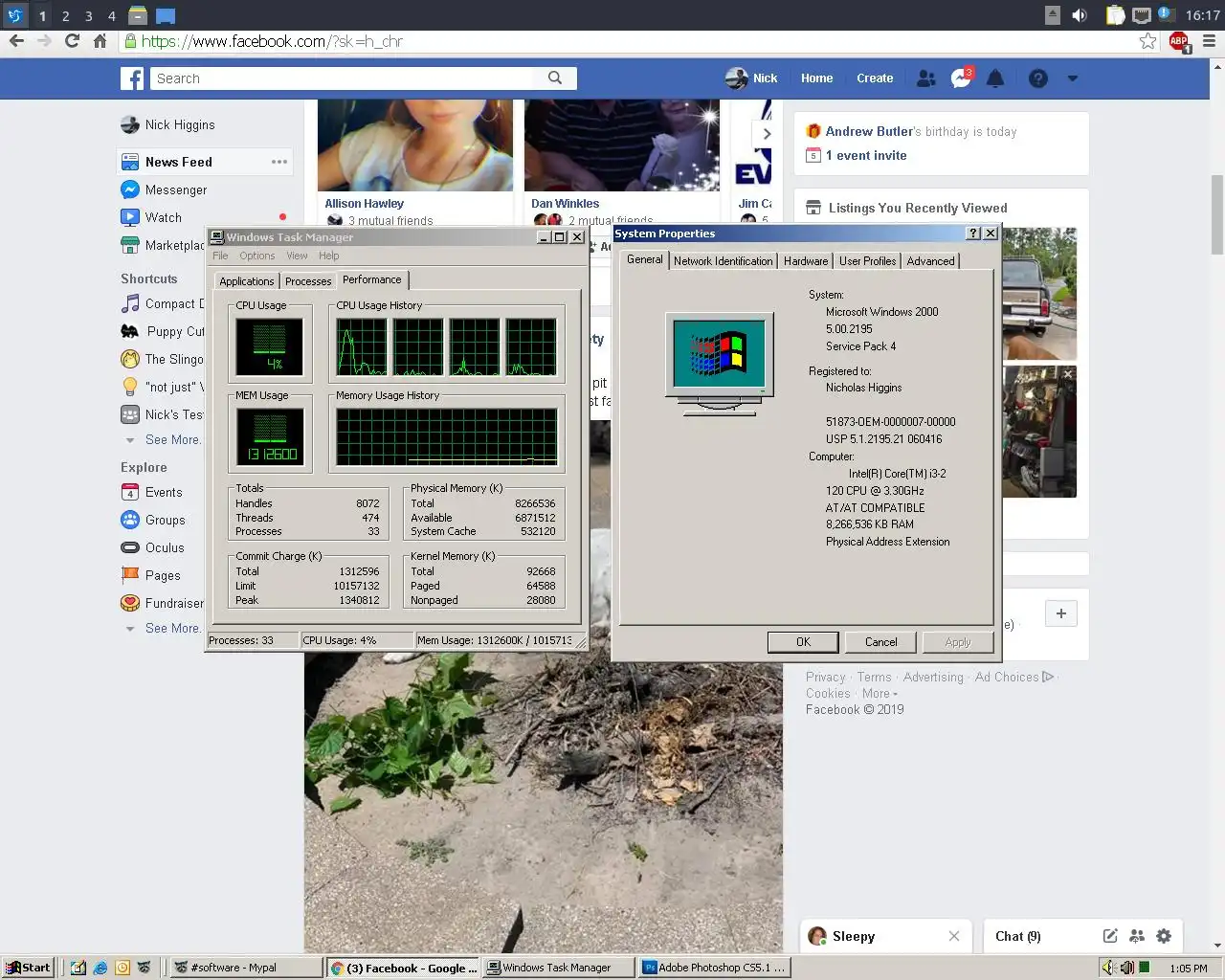Viewport: 1225px width, 980px height.
Task: Click Create in the Facebook bar
Action: [875, 78]
